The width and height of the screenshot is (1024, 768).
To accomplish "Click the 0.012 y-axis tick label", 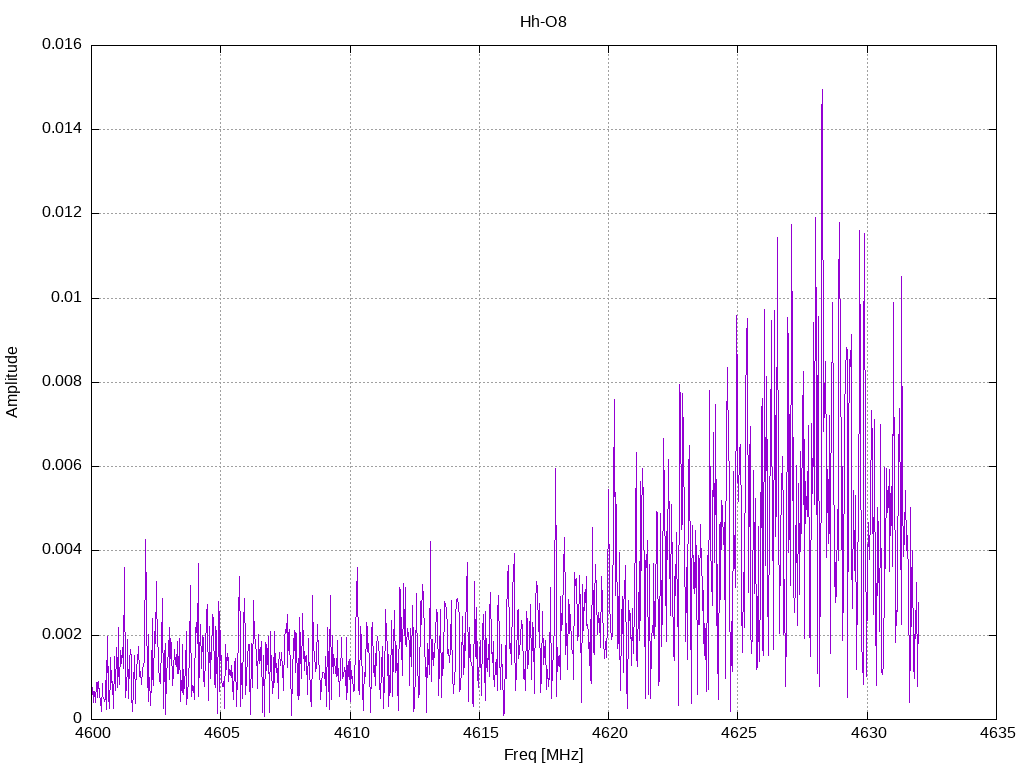I will (x=62, y=214).
